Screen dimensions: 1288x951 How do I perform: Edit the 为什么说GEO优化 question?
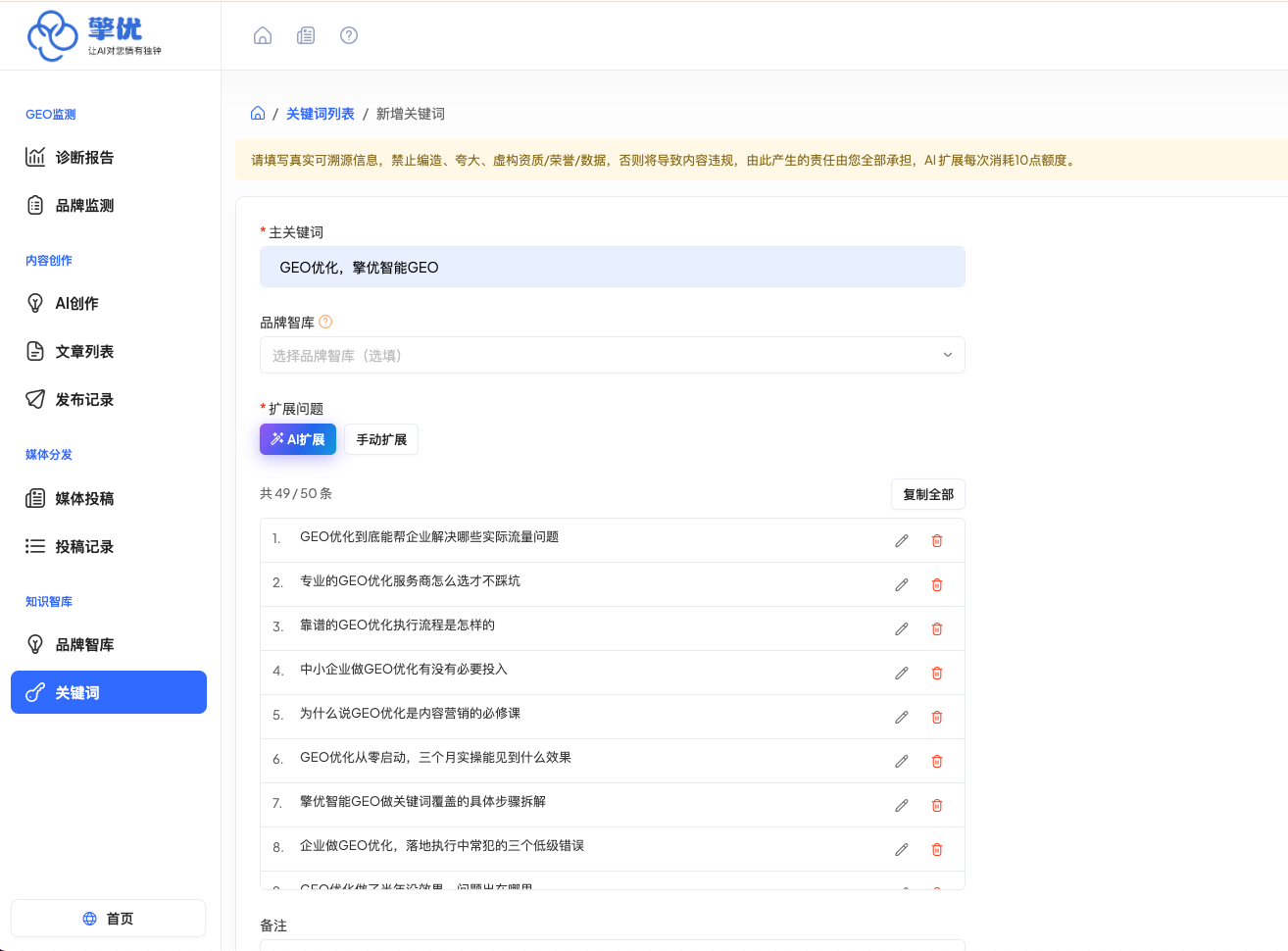coord(902,717)
